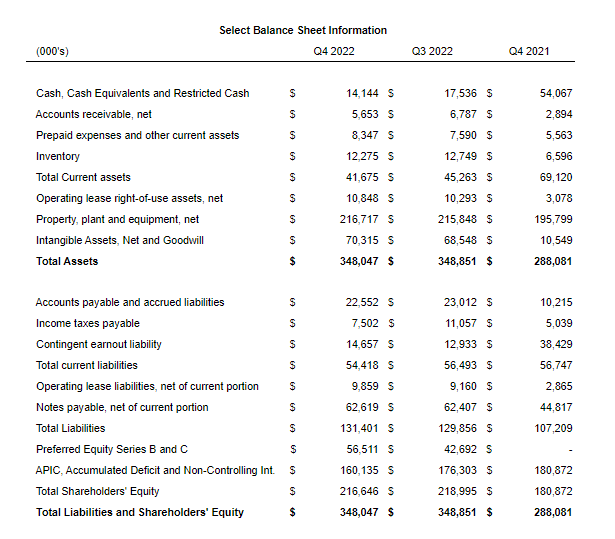Image resolution: width=615 pixels, height=539 pixels.
Task: Select the Q3 2022 column header
Action: point(432,51)
